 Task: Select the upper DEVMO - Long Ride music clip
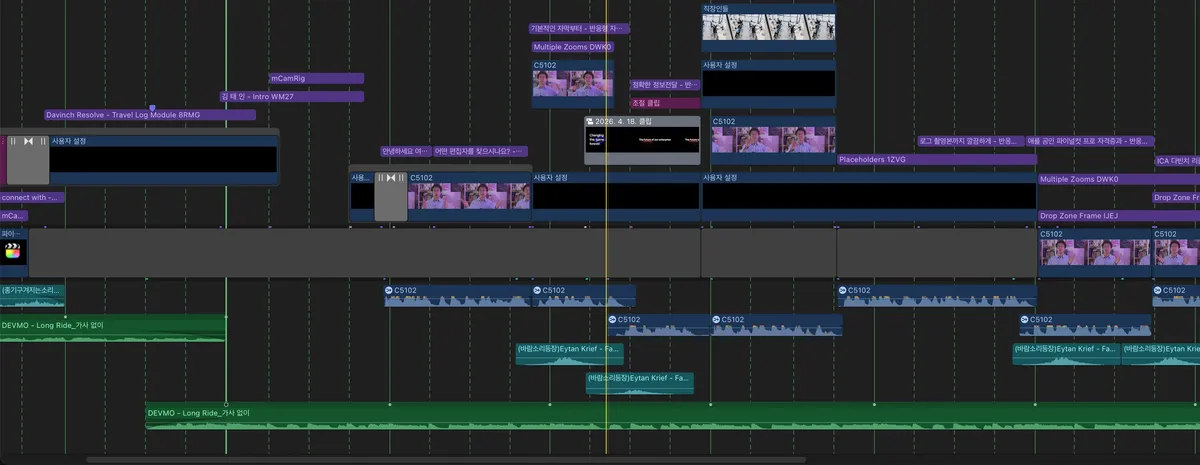click(113, 329)
